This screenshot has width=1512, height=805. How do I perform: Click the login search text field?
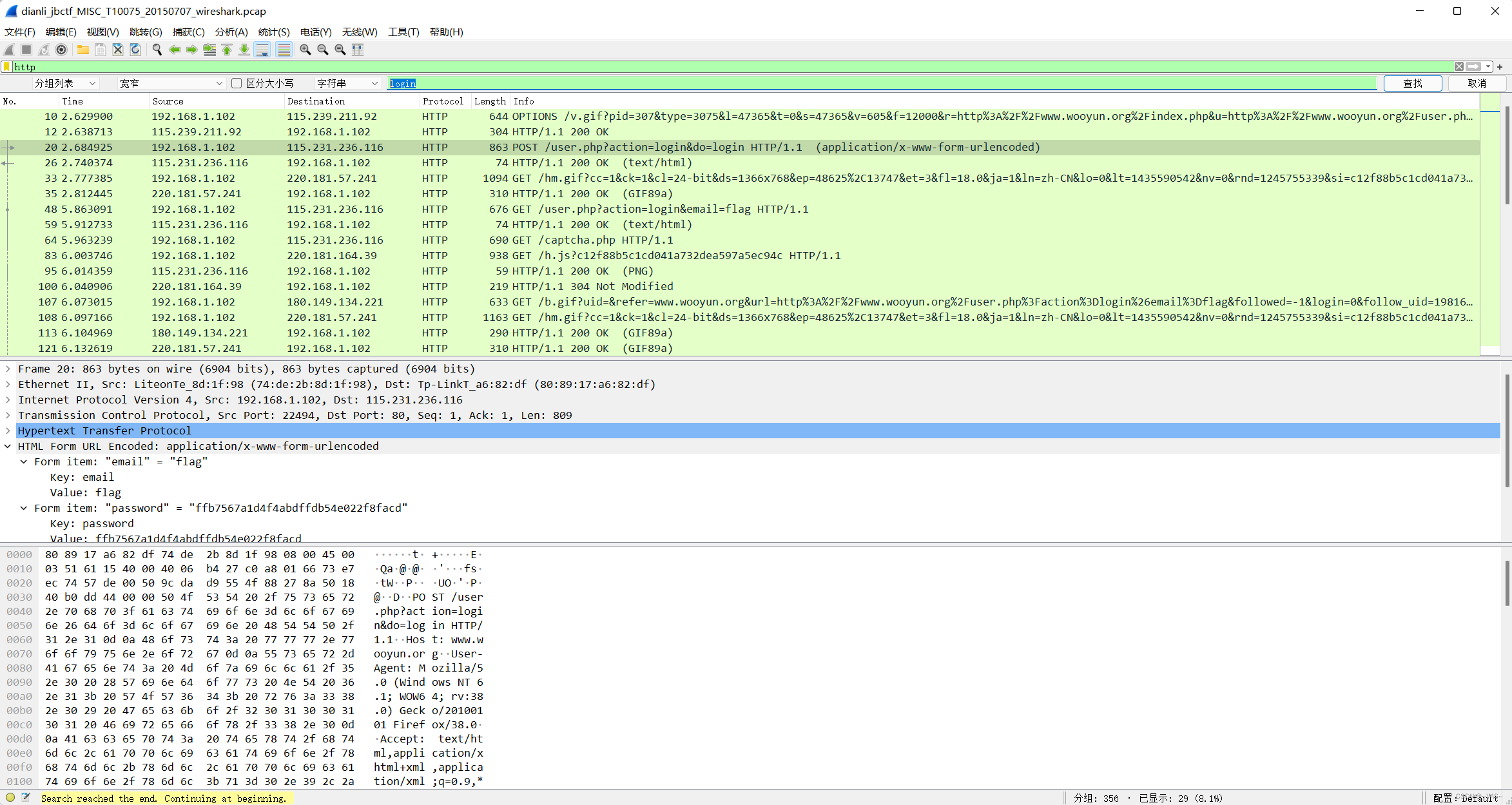coord(882,83)
